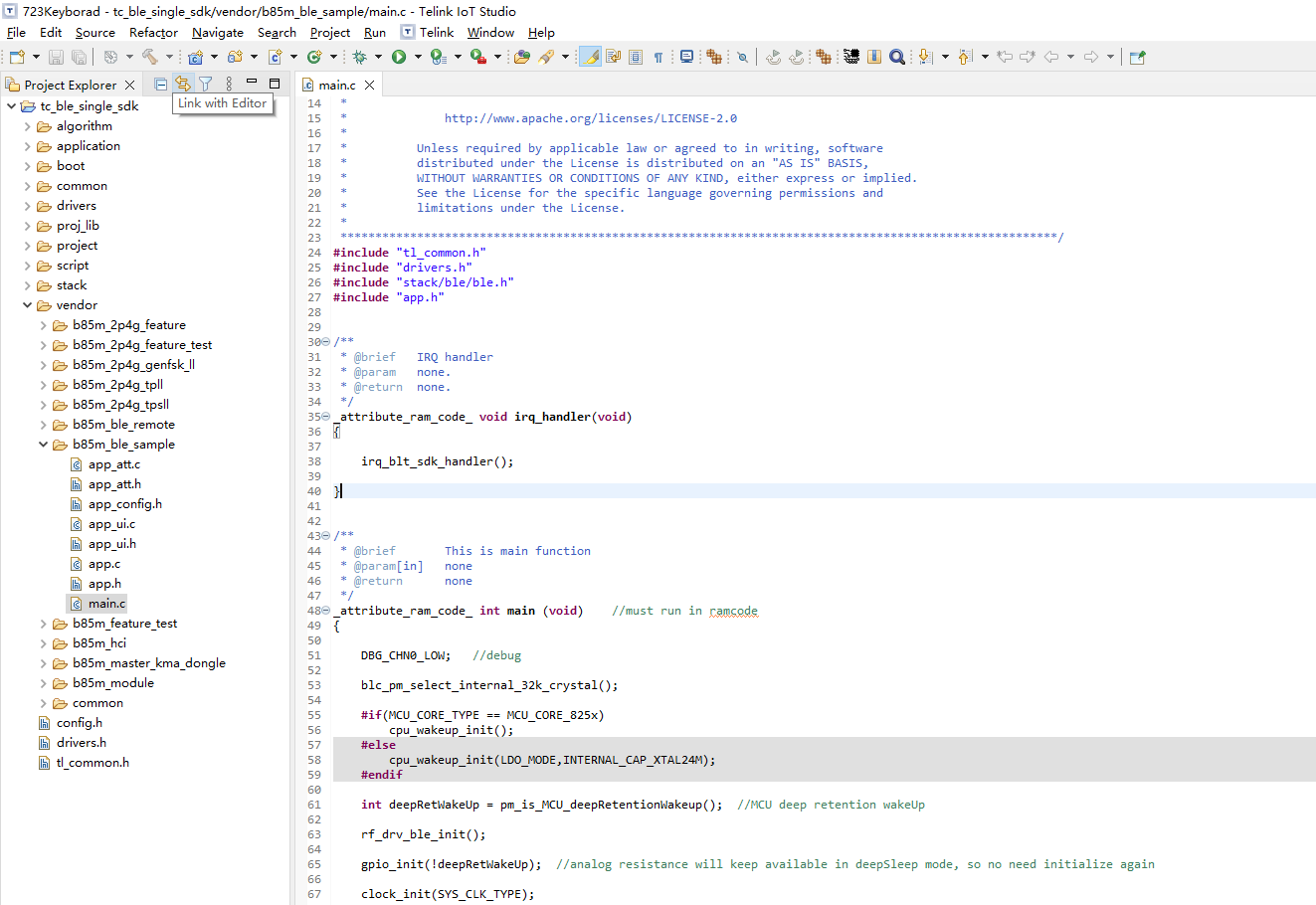Open app_ui.c in the tree
This screenshot has width=1316, height=905.
pos(111,524)
